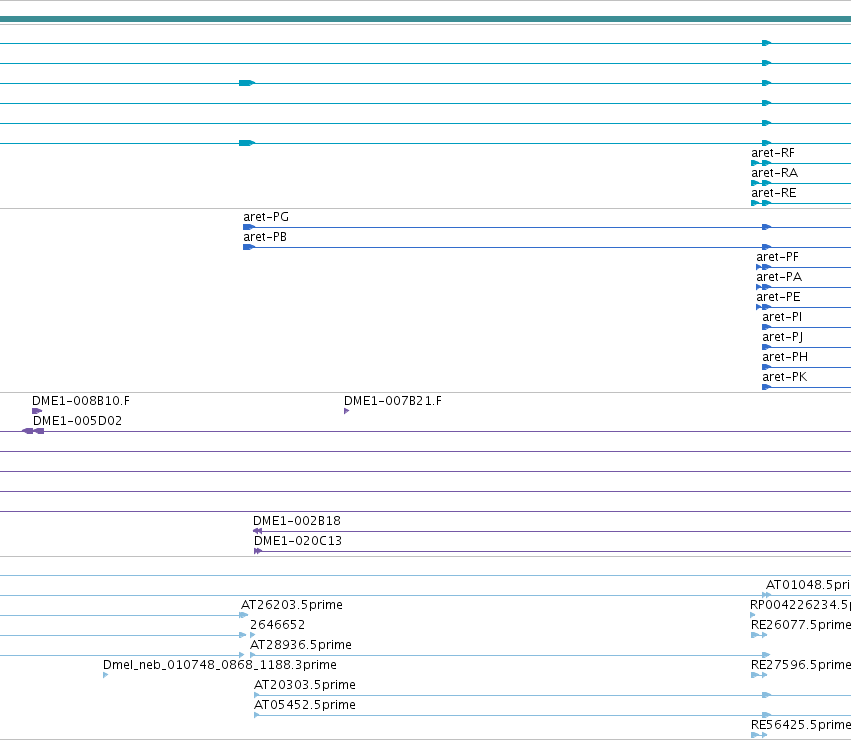Click the arrow glyph under DME1-002B18
This screenshot has width=851, height=740.
click(258, 531)
